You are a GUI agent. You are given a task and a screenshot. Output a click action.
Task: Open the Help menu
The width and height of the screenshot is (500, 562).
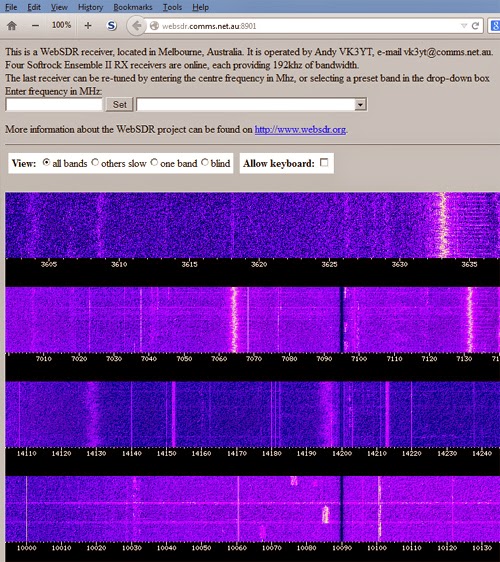coord(200,7)
